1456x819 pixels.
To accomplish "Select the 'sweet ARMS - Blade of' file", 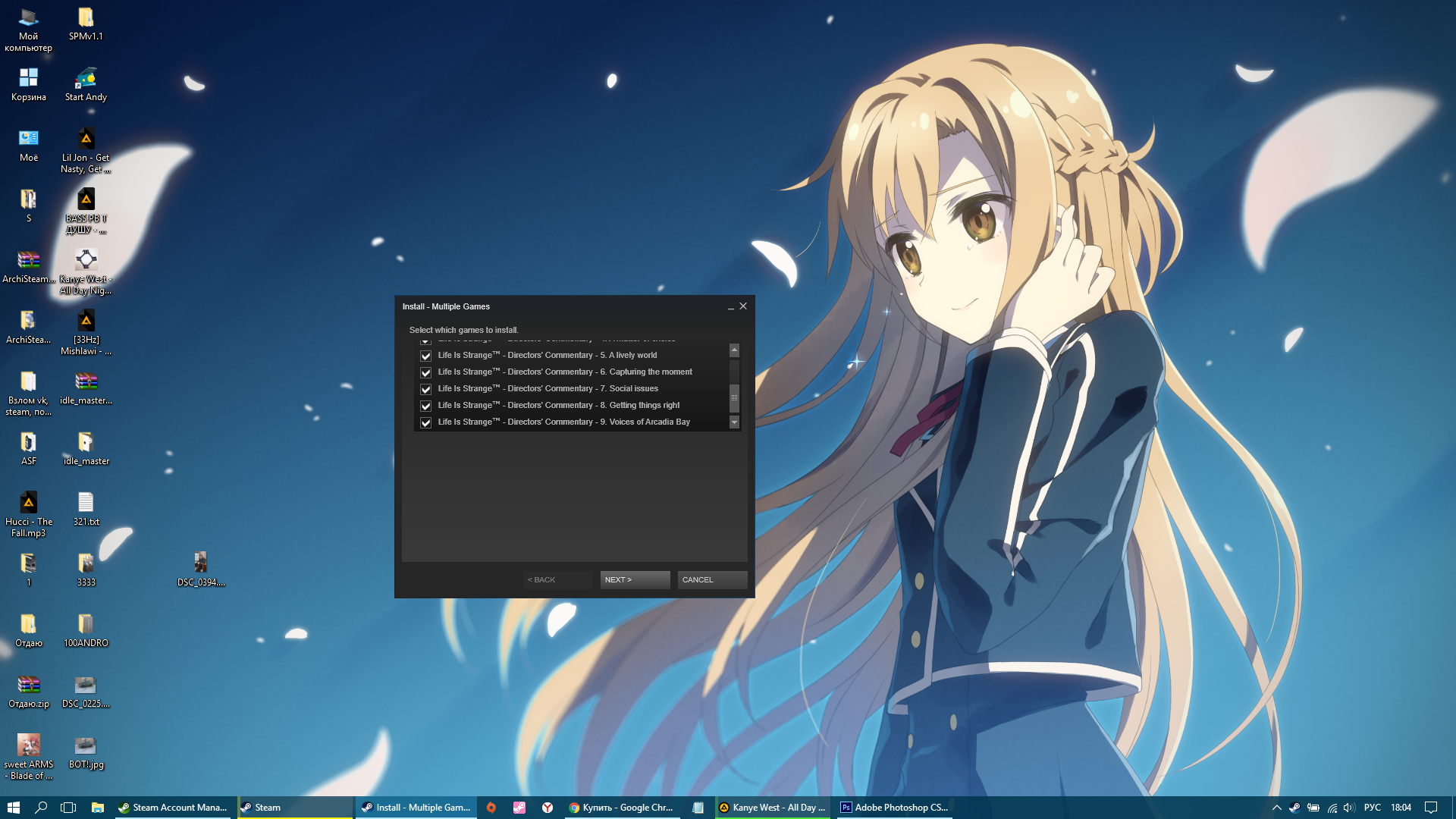I will (x=29, y=758).
